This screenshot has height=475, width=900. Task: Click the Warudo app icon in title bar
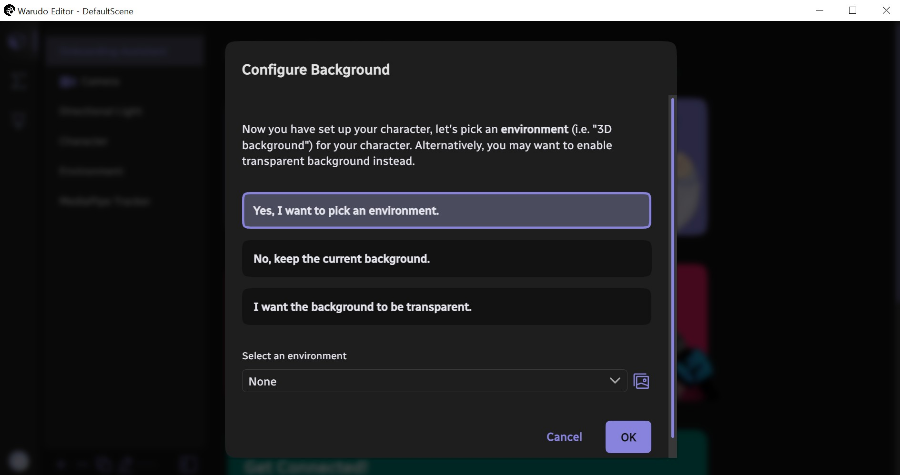point(9,10)
